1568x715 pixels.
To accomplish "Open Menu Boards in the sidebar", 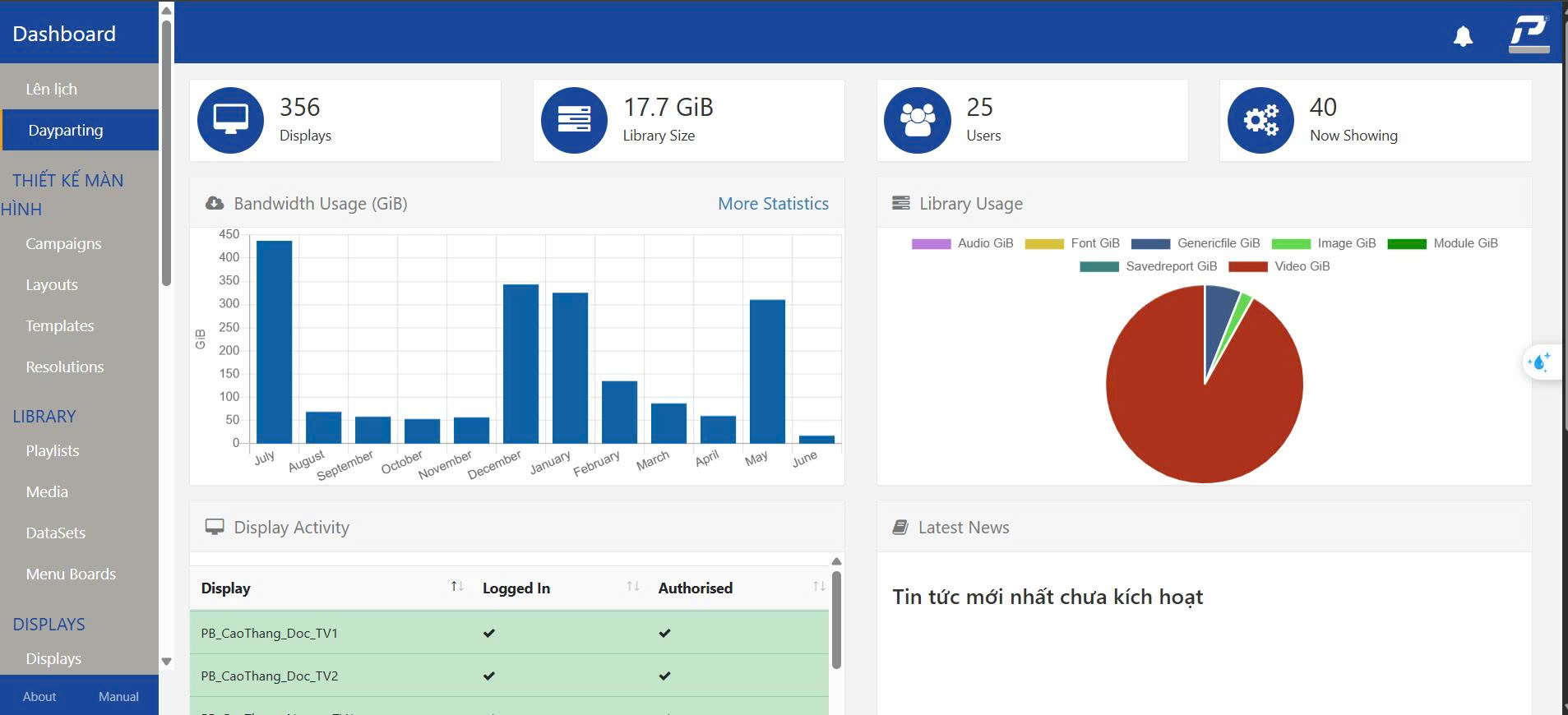I will coord(71,574).
